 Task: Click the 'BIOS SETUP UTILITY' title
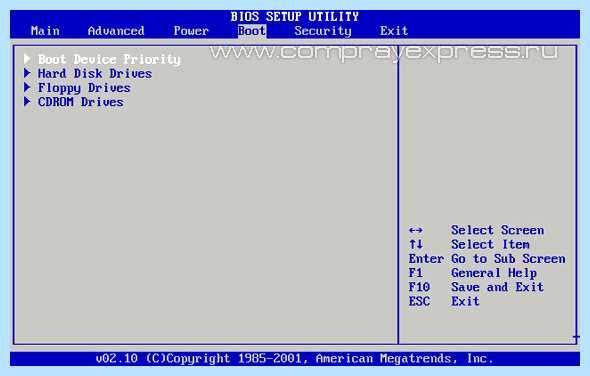click(x=295, y=17)
